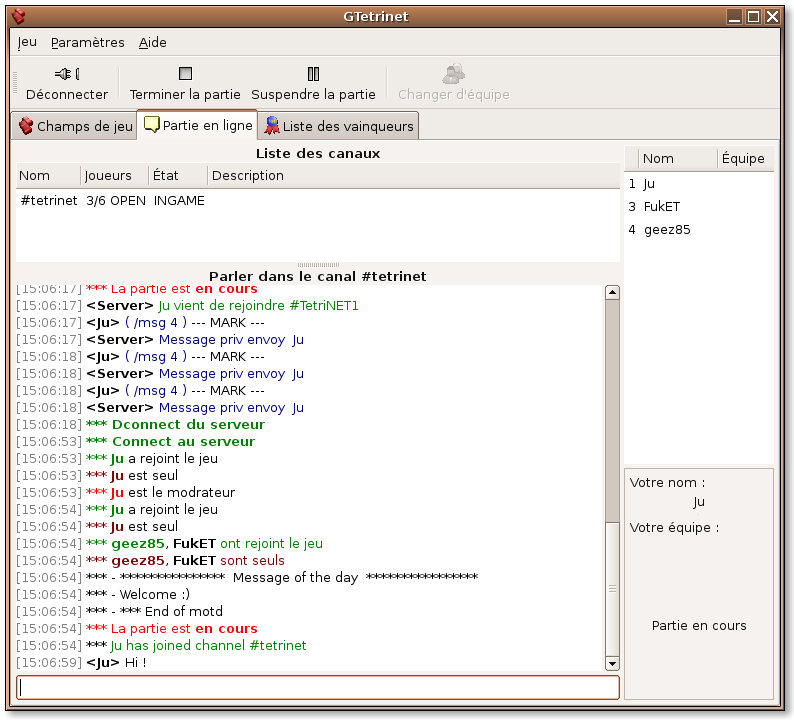
Task: Click the Terminer la partie label
Action: pyautogui.click(x=185, y=95)
